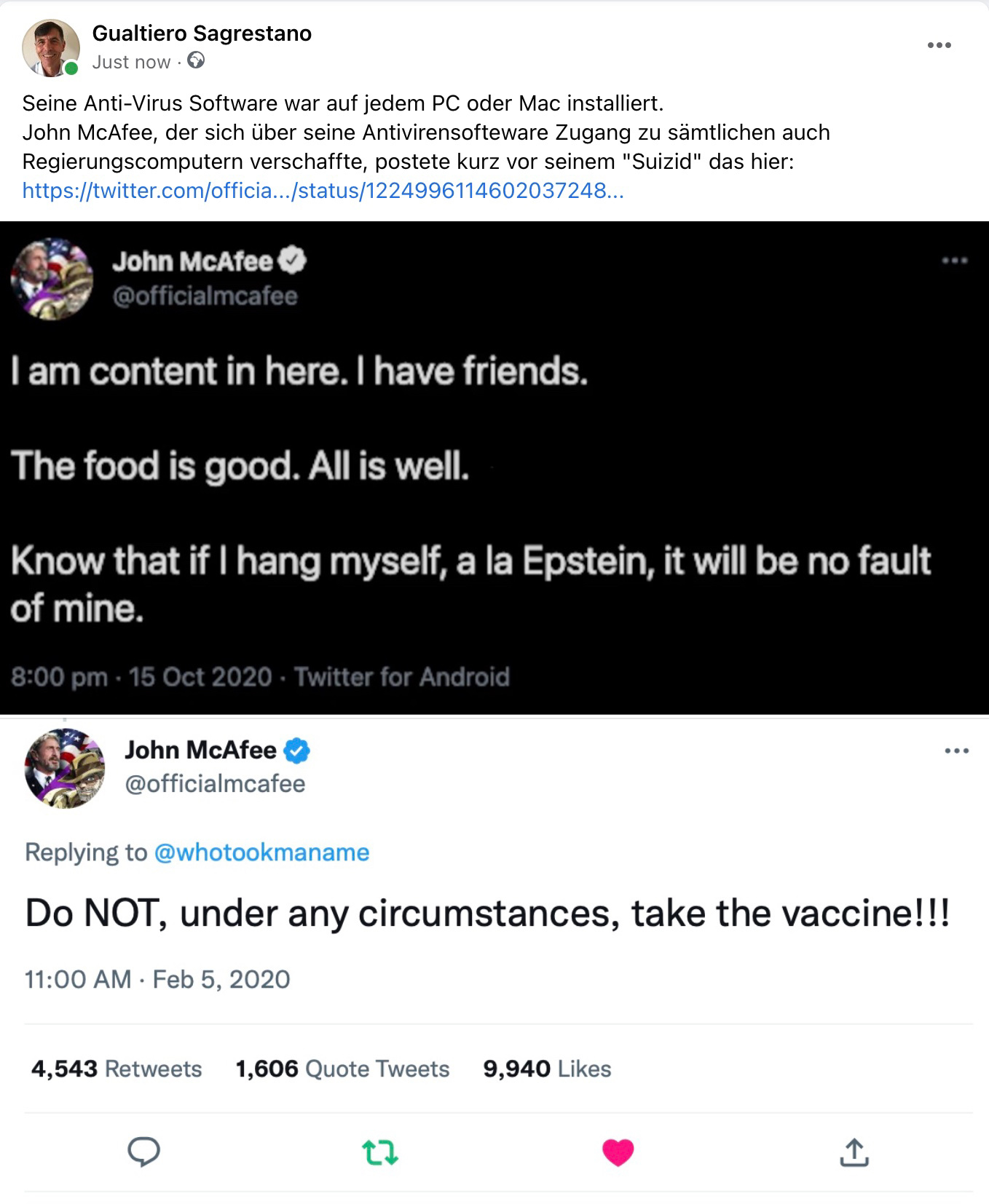The width and height of the screenshot is (989, 1204).
Task: Toggle the pink heart like icon
Action: (x=618, y=1153)
